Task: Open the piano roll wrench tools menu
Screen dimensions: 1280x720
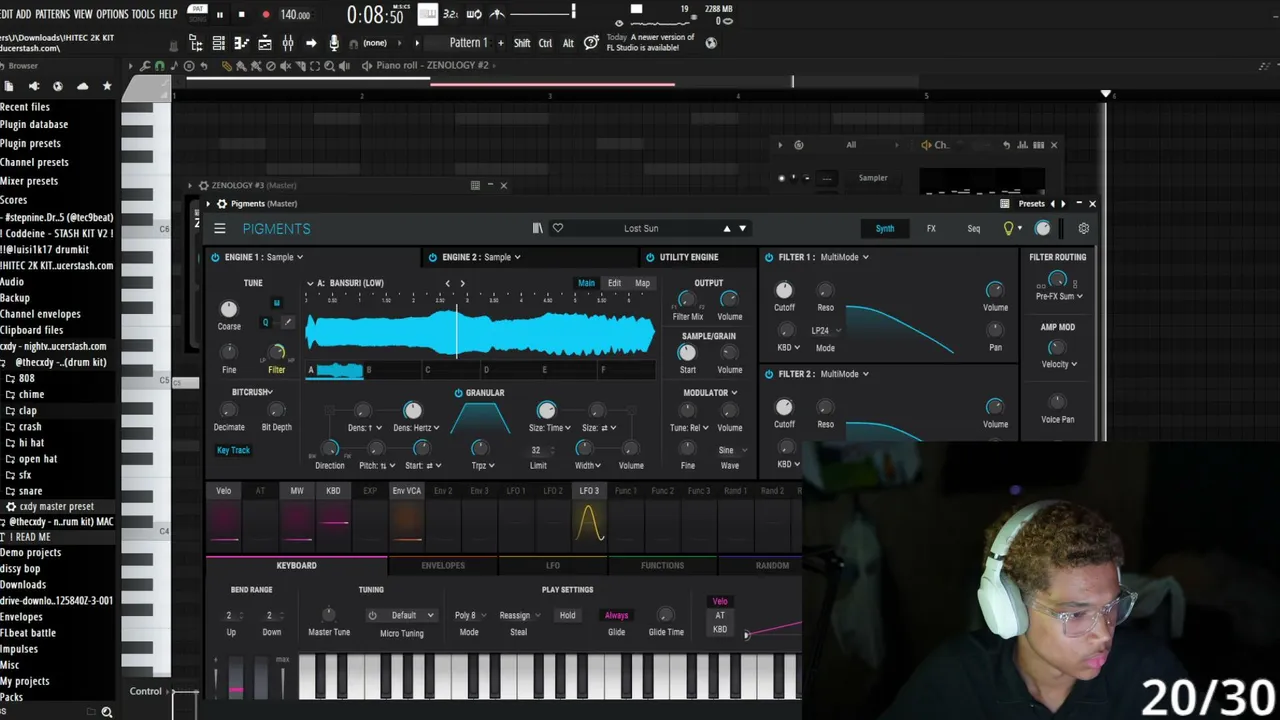Action: tap(145, 66)
